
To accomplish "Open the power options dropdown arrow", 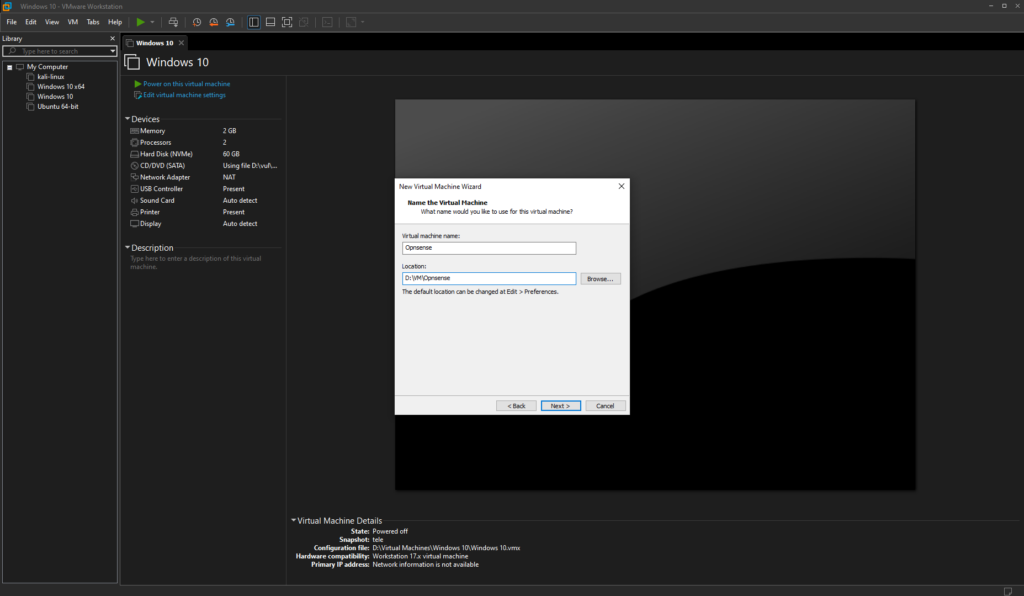I will pyautogui.click(x=153, y=22).
